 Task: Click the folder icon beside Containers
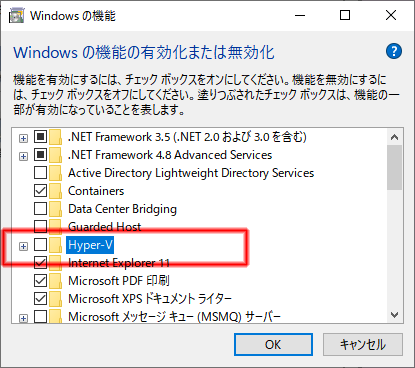pyautogui.click(x=55, y=191)
